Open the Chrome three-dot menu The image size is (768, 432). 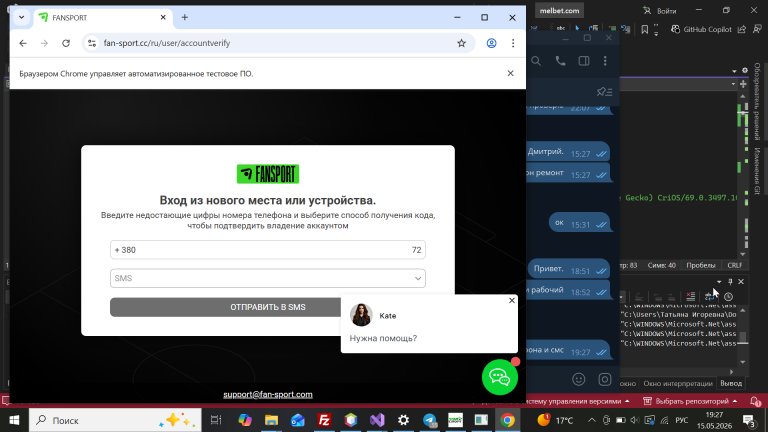(513, 43)
